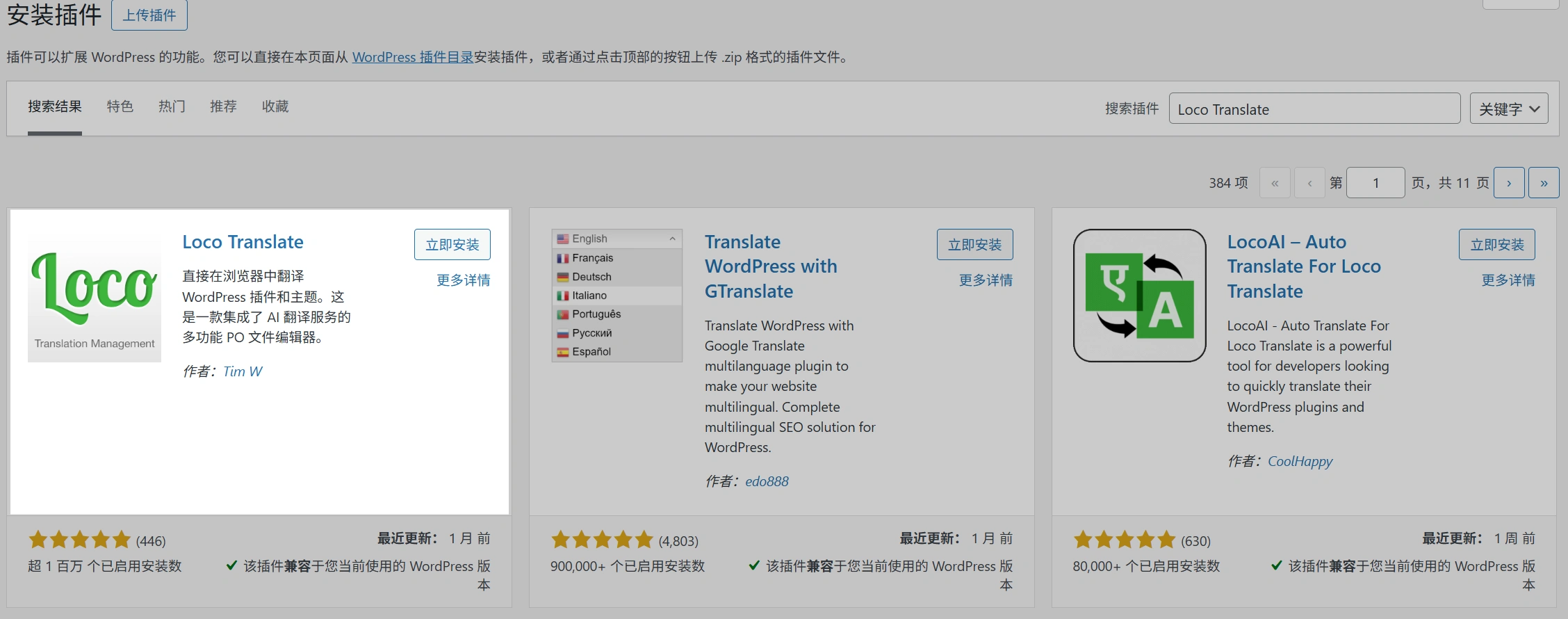Image resolution: width=1568 pixels, height=619 pixels.
Task: Click the disabled first-page arrow
Action: pos(1275,183)
